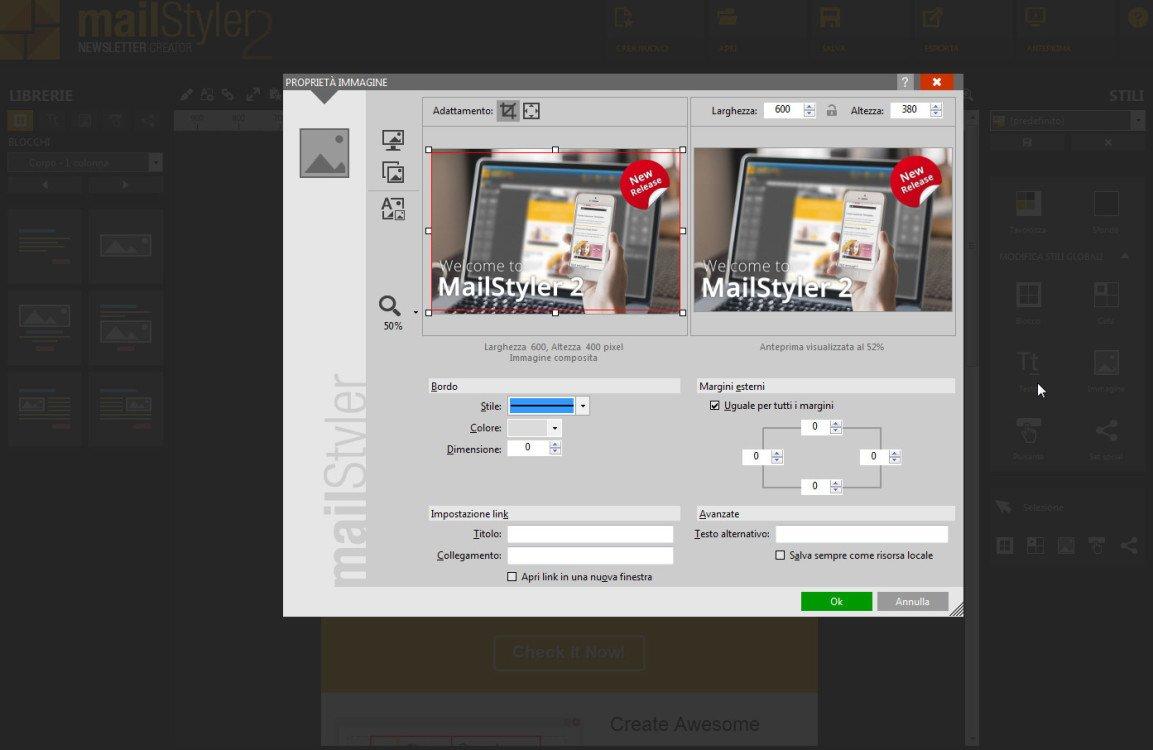The width and height of the screenshot is (1153, 750).
Task: Click the pencil icon in editor toolbar
Action: pyautogui.click(x=187, y=95)
